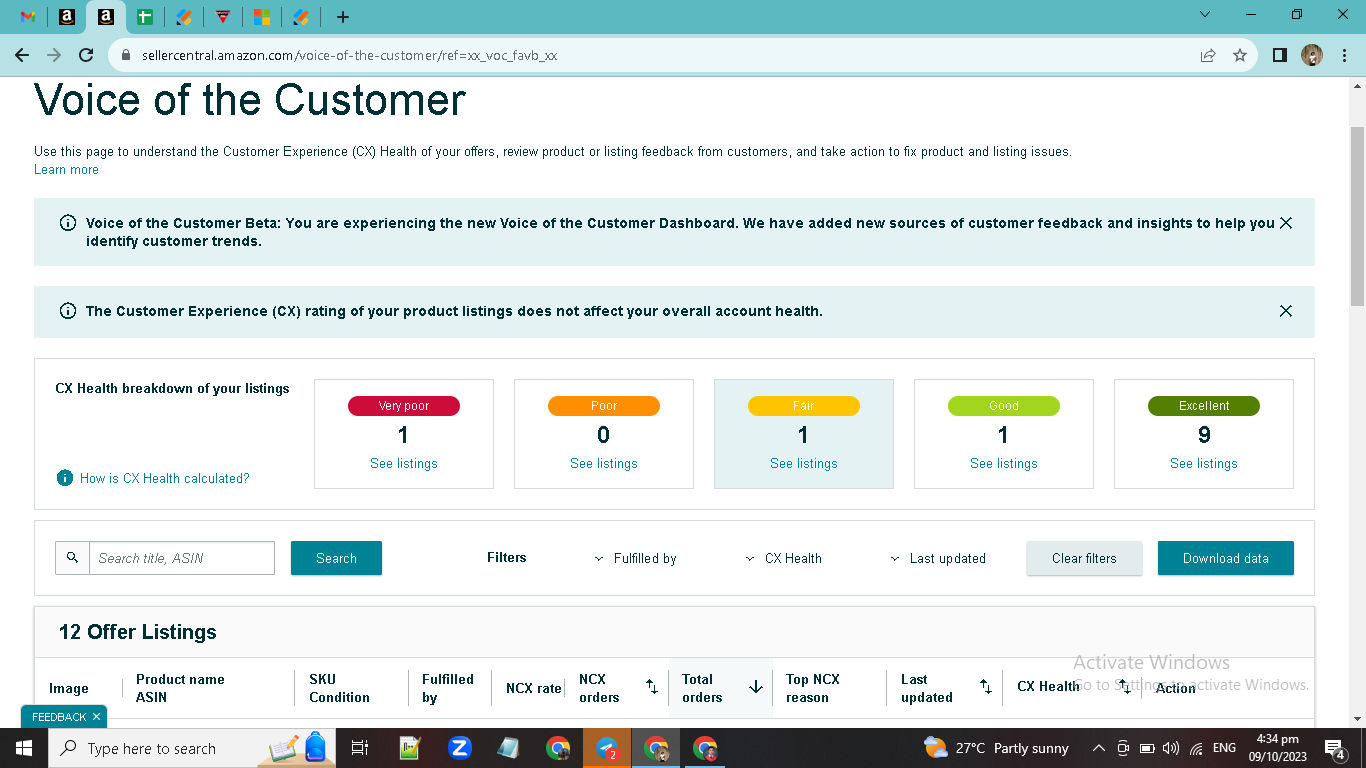See listings under Excellent
The width and height of the screenshot is (1366, 768).
click(x=1204, y=464)
